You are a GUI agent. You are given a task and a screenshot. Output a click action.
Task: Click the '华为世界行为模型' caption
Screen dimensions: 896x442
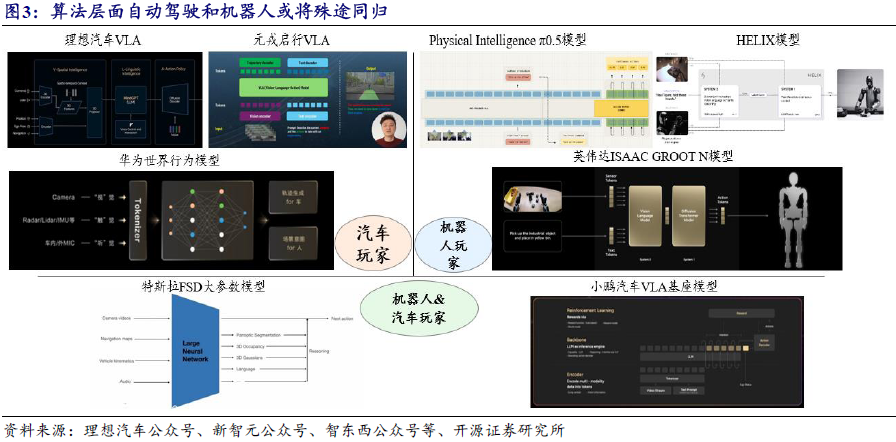[x=169, y=161]
